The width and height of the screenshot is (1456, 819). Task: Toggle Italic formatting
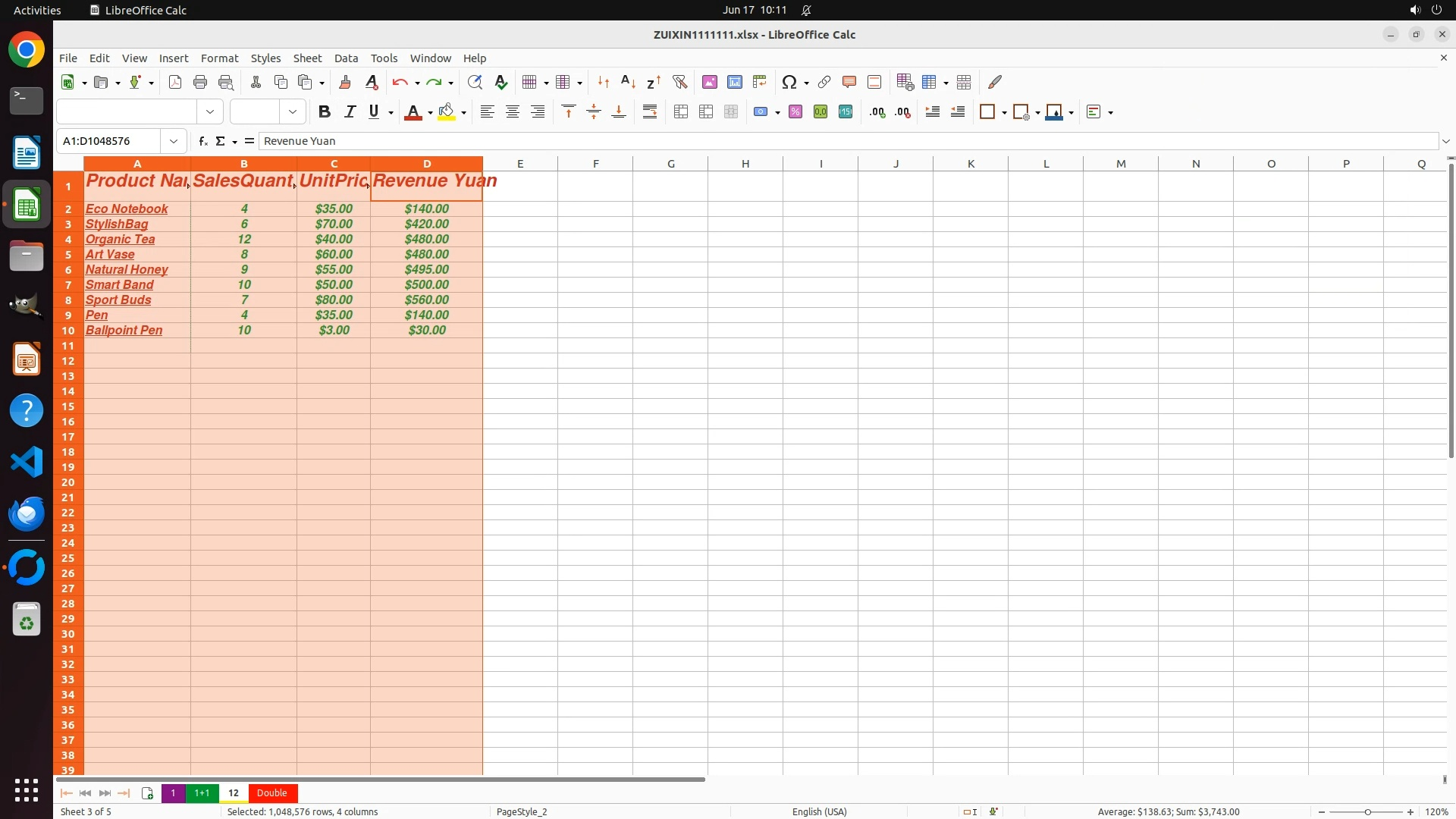pyautogui.click(x=350, y=112)
